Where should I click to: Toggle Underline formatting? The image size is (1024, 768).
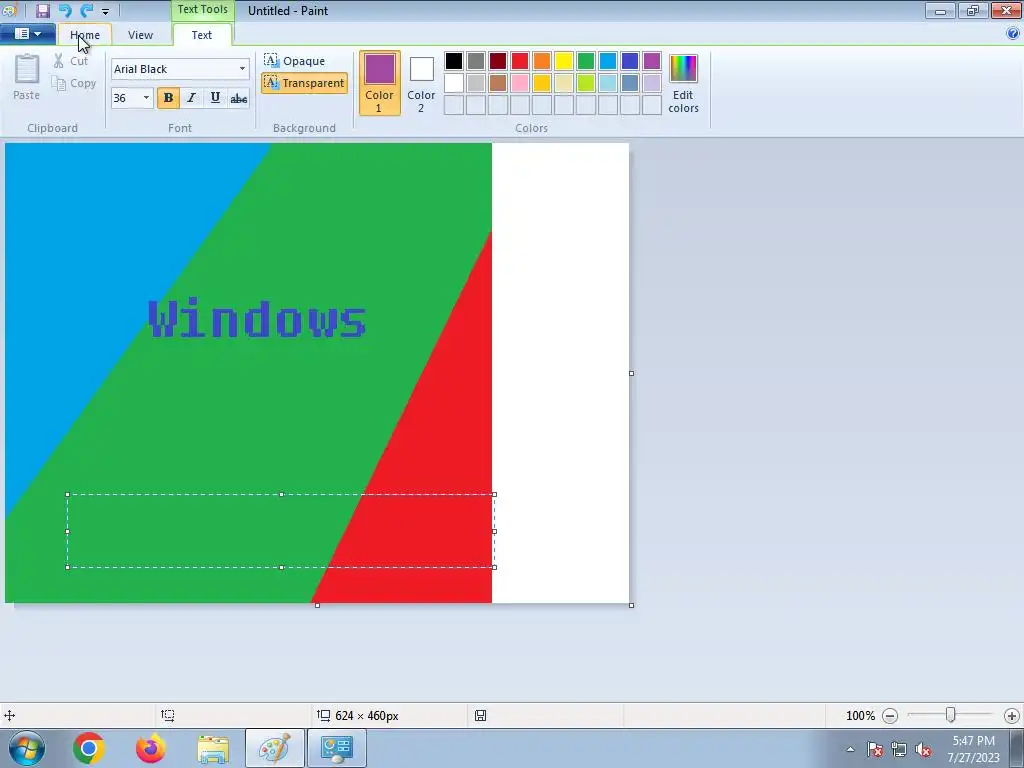pos(215,98)
